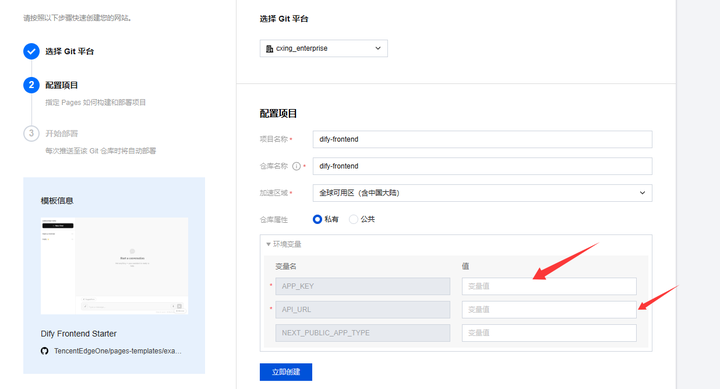Click the organization icon in Git dropdown
Viewport: 720px width, 389px height.
point(270,48)
